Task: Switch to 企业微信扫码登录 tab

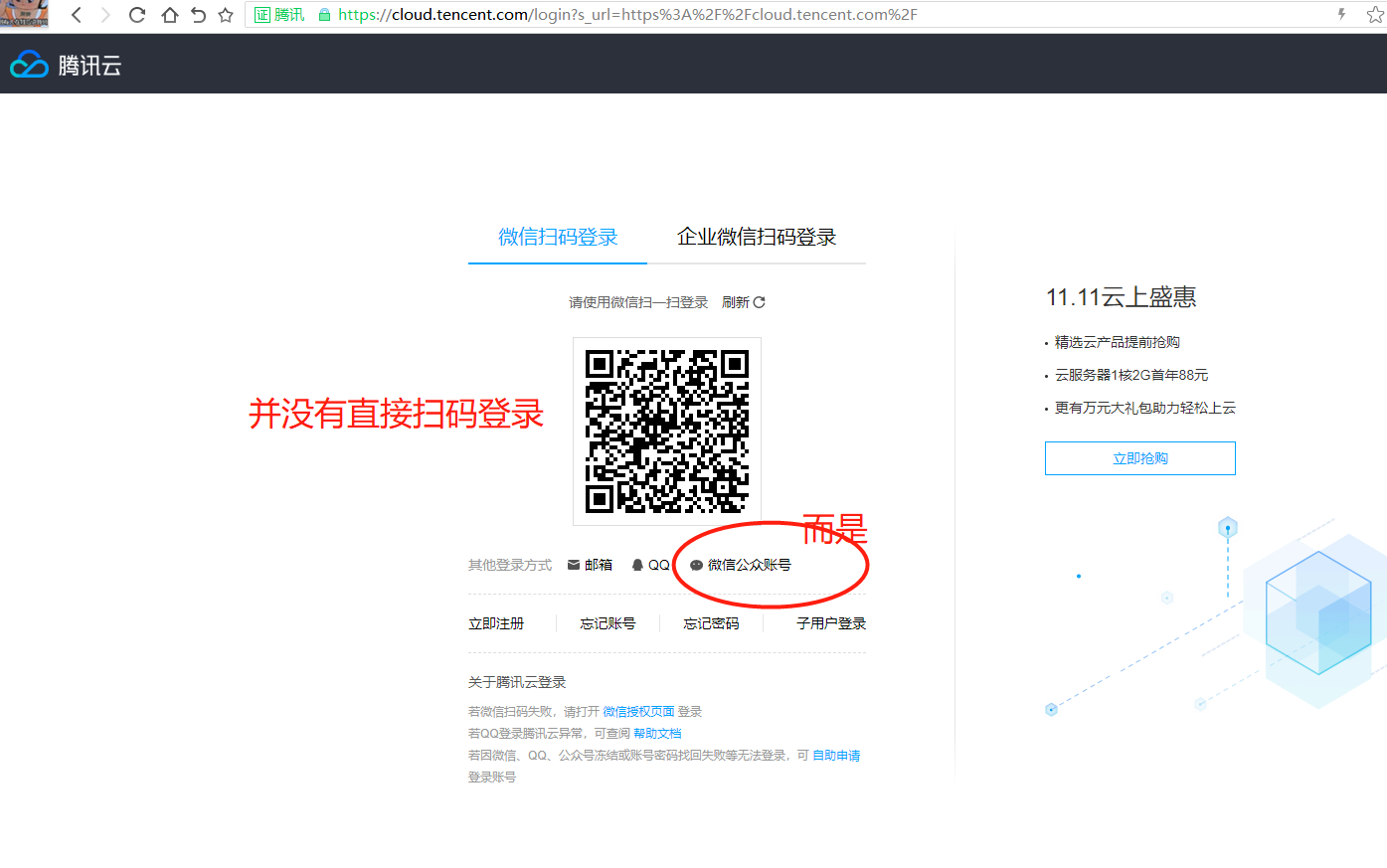Action: click(x=757, y=237)
